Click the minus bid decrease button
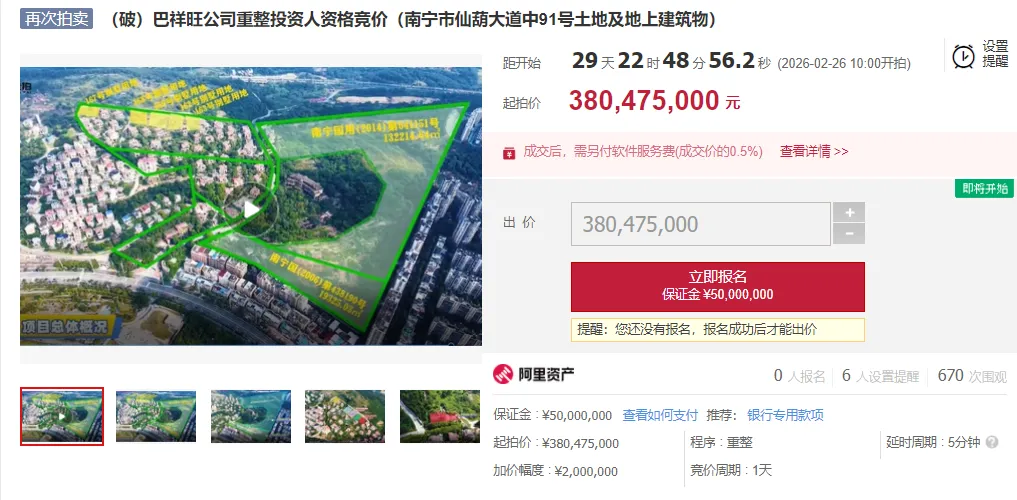The height and width of the screenshot is (500, 1017). pyautogui.click(x=849, y=233)
